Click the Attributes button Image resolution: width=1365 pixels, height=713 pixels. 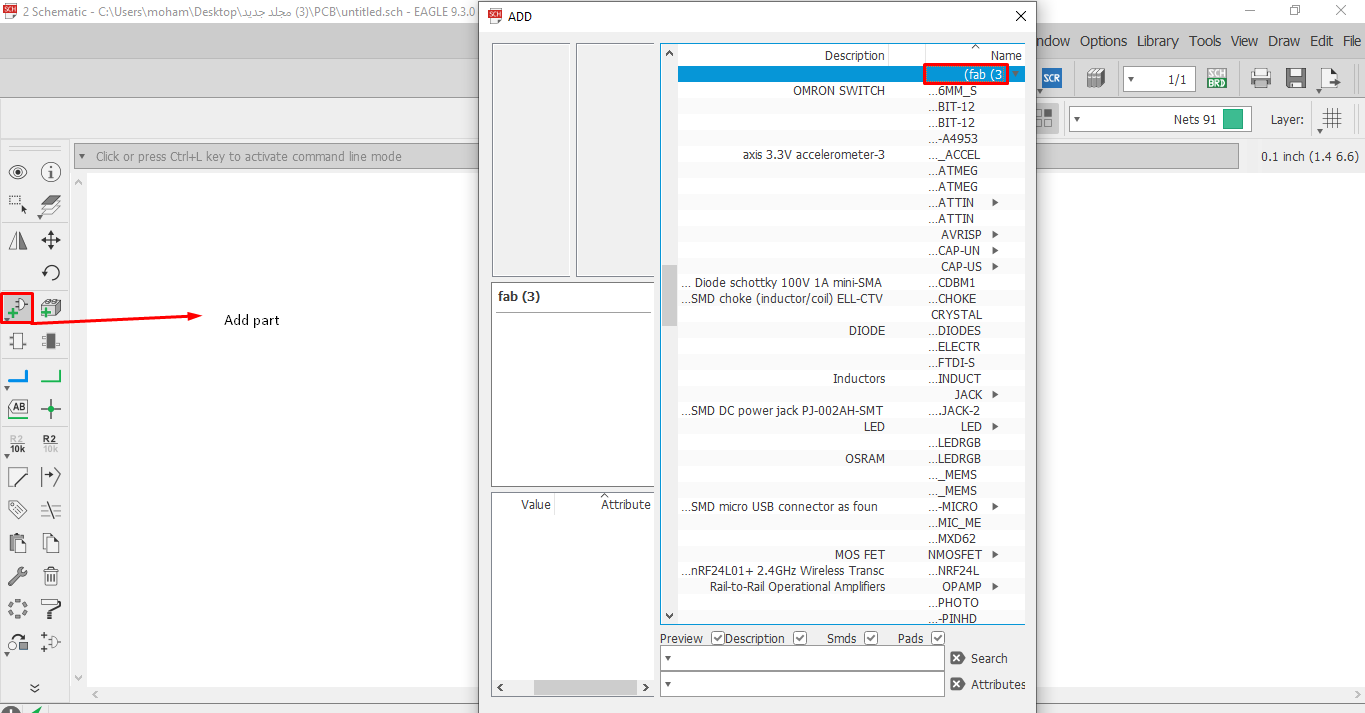[988, 684]
